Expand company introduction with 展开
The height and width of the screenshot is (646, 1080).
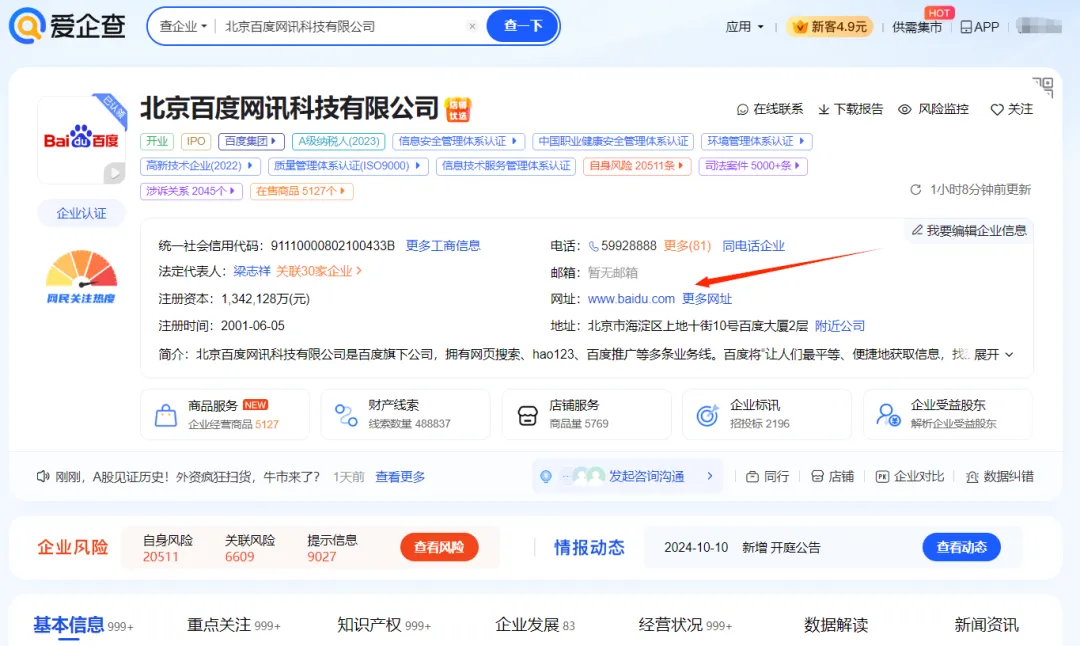click(993, 355)
